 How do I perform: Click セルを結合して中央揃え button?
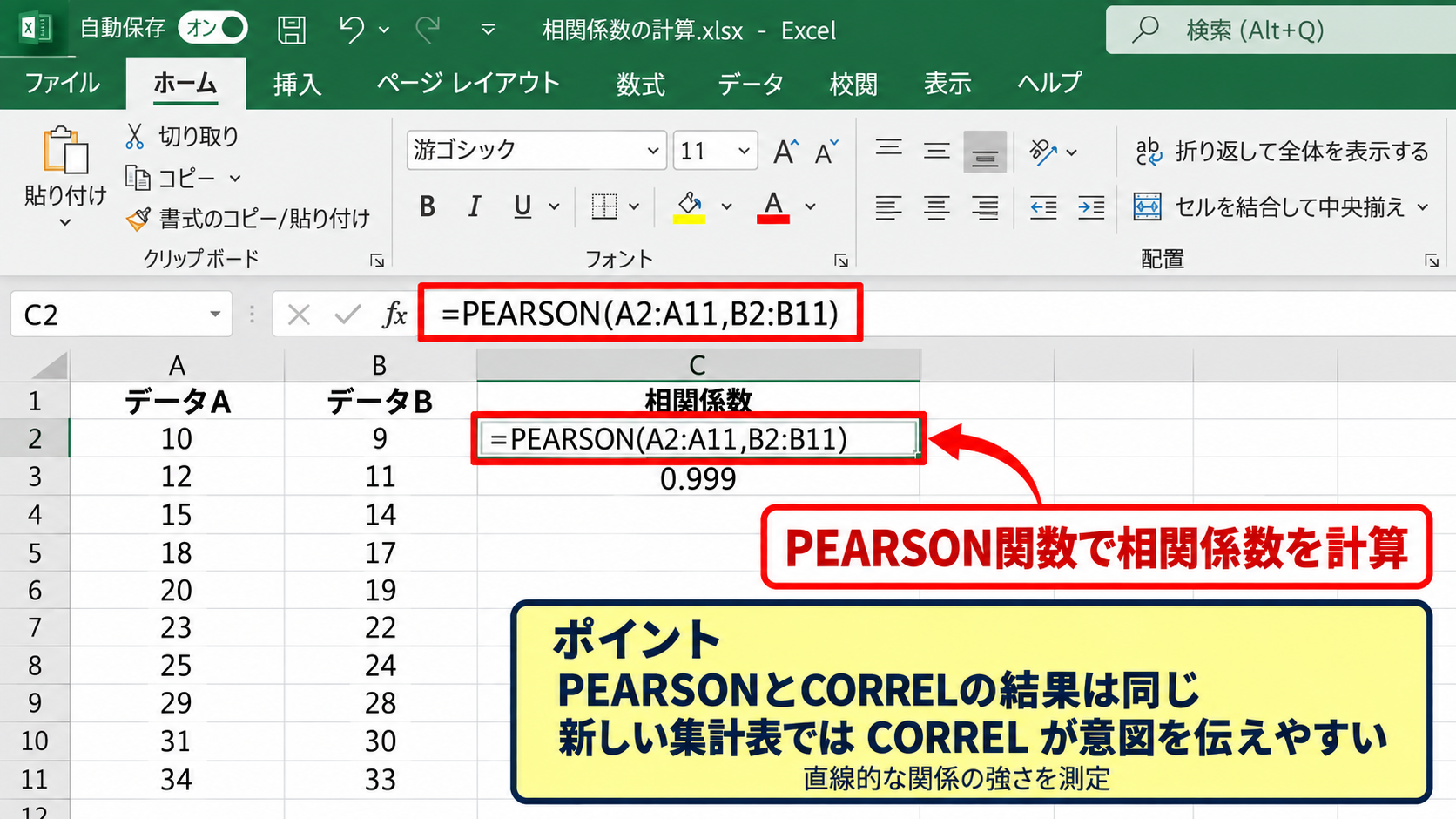[1270, 207]
